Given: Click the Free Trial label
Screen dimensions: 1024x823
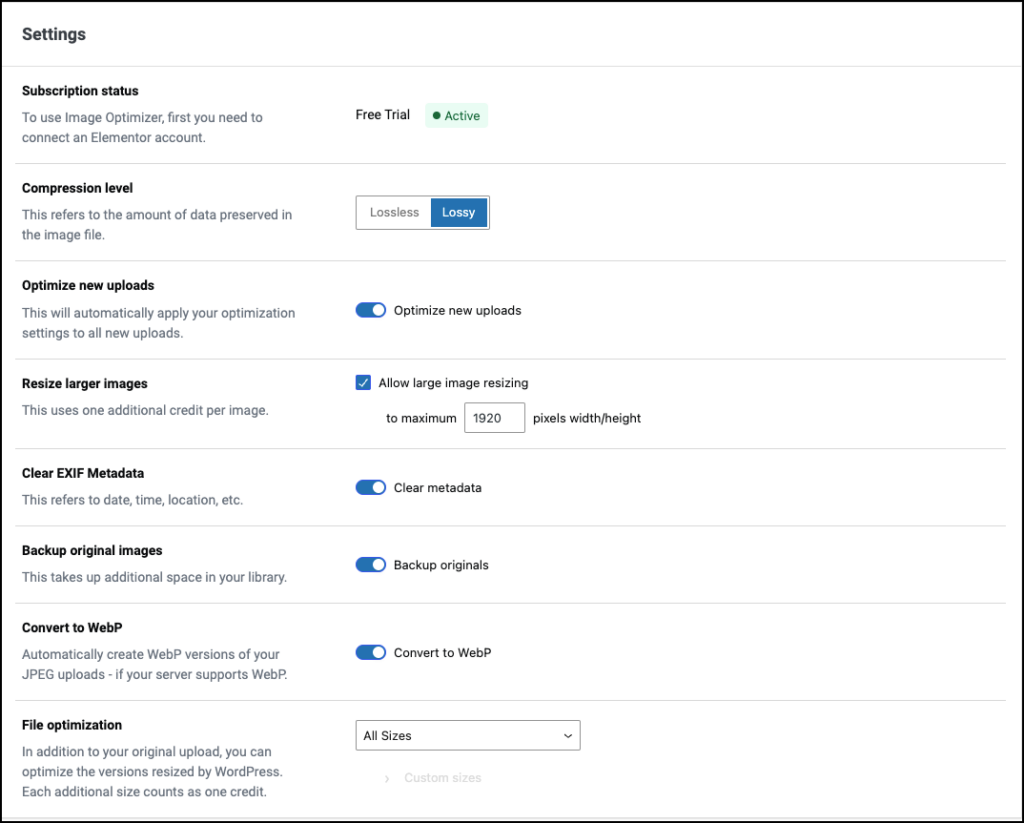Looking at the screenshot, I should (382, 115).
